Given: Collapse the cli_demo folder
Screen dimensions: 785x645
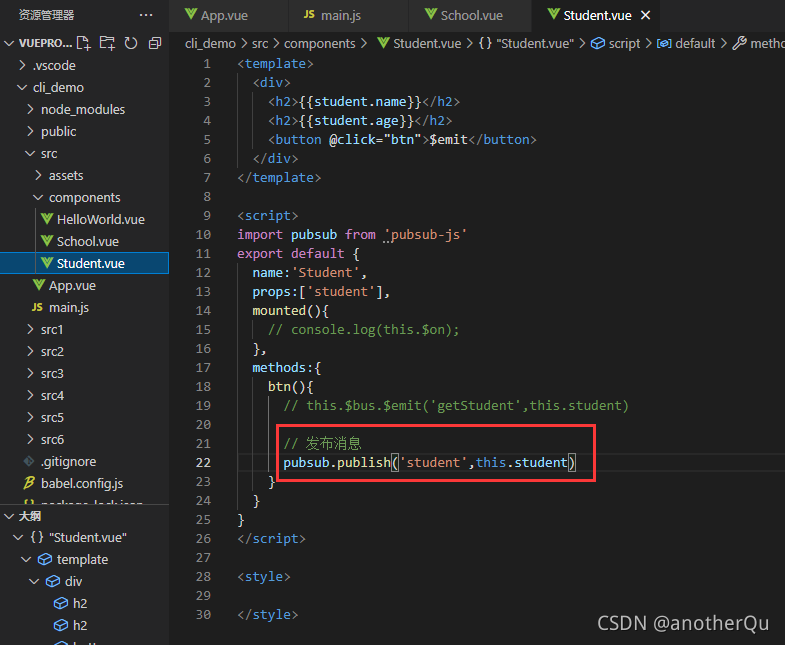Looking at the screenshot, I should click(22, 88).
